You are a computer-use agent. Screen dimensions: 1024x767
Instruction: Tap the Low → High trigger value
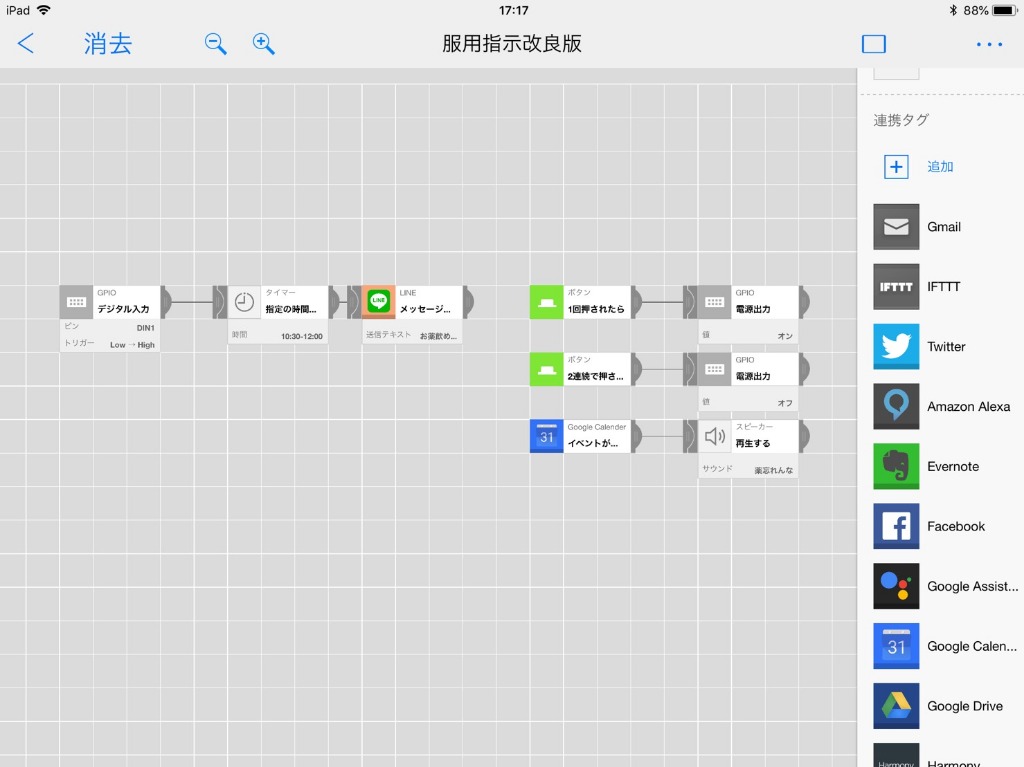(133, 345)
